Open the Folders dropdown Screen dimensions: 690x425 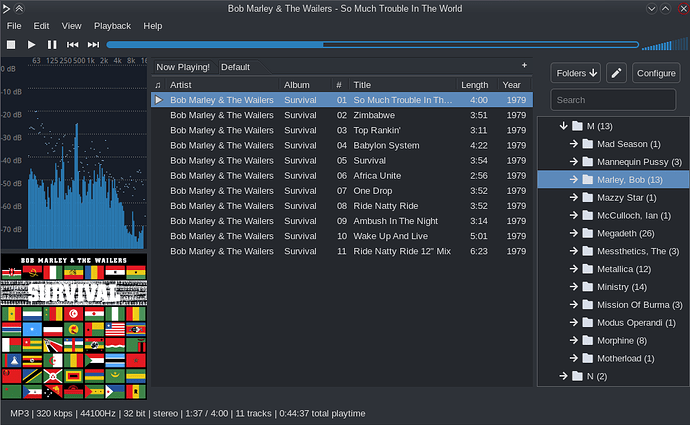coord(576,73)
